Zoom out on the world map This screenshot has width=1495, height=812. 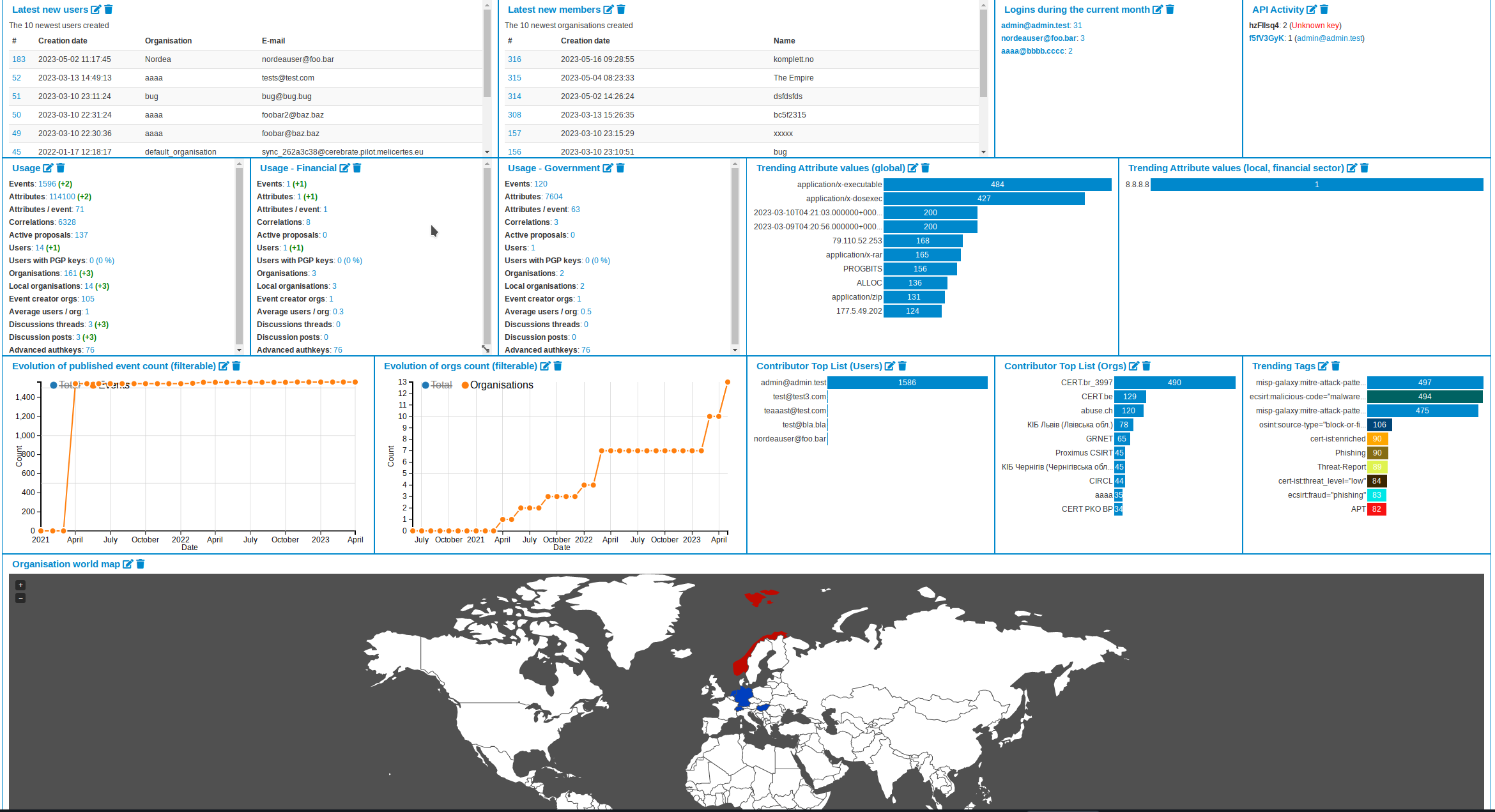(20, 599)
